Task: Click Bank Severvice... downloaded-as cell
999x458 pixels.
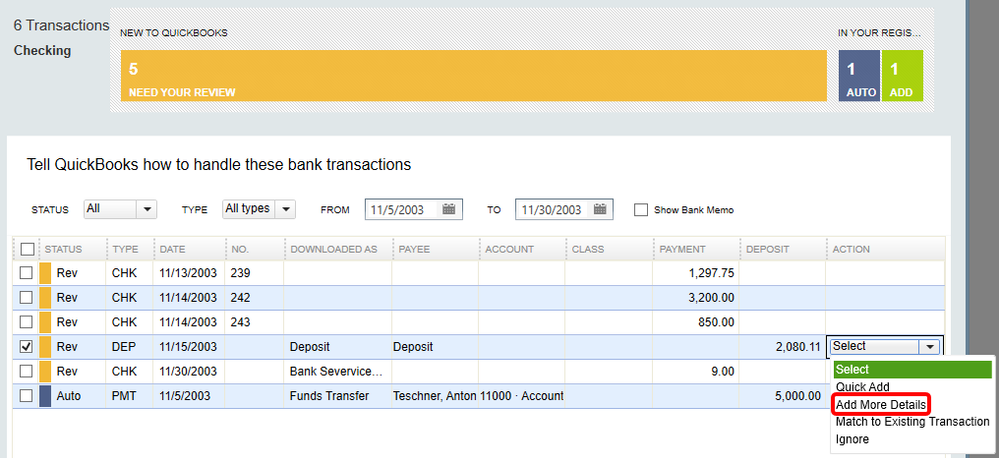Action: (336, 371)
